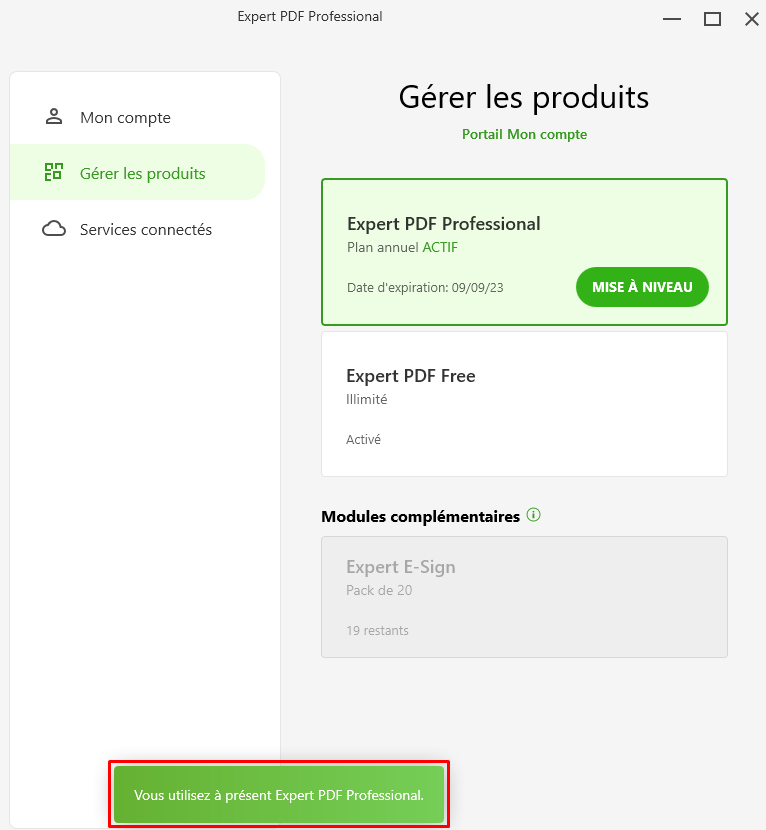
Task: Click the MISE À NIVEAU button
Action: (642, 287)
